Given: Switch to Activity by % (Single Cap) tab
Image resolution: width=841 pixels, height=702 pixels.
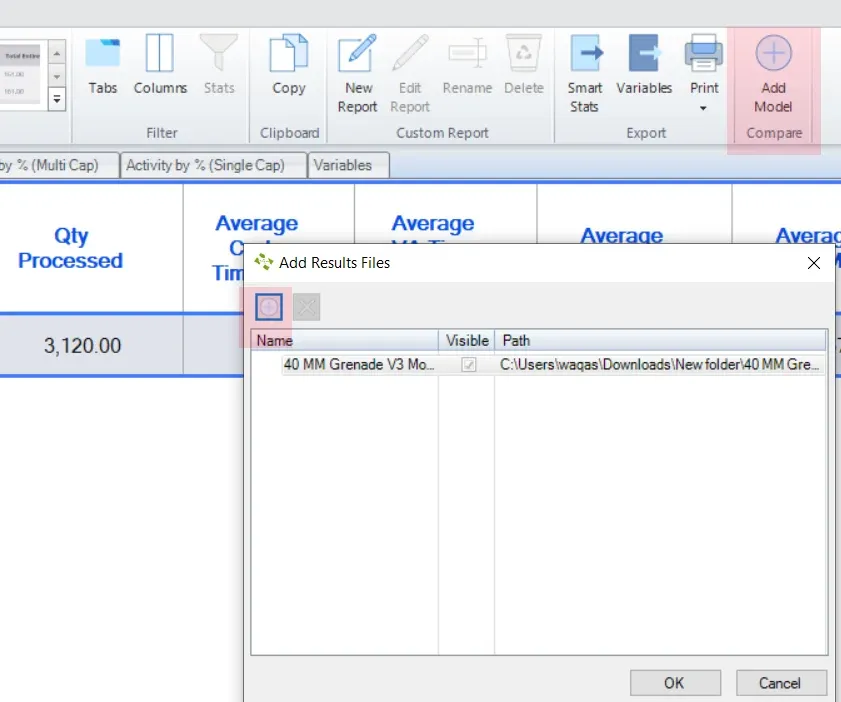Looking at the screenshot, I should [213, 165].
